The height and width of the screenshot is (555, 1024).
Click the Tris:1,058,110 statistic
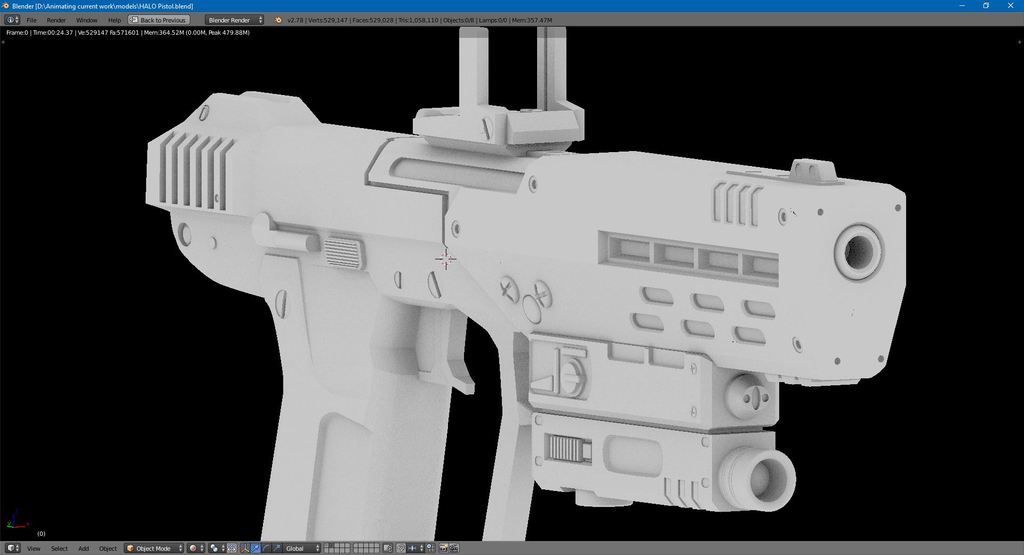click(x=418, y=20)
